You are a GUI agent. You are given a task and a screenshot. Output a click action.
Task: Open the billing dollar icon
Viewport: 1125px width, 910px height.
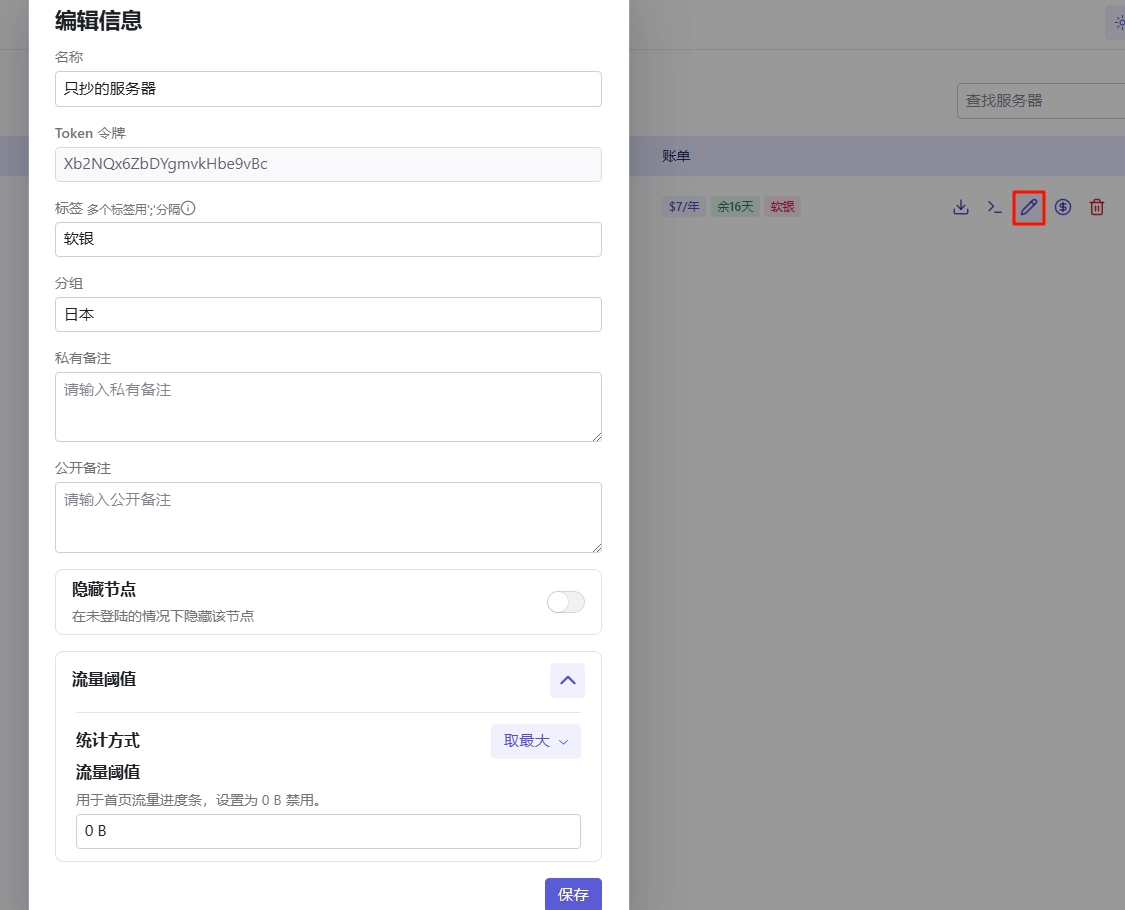pyautogui.click(x=1062, y=207)
